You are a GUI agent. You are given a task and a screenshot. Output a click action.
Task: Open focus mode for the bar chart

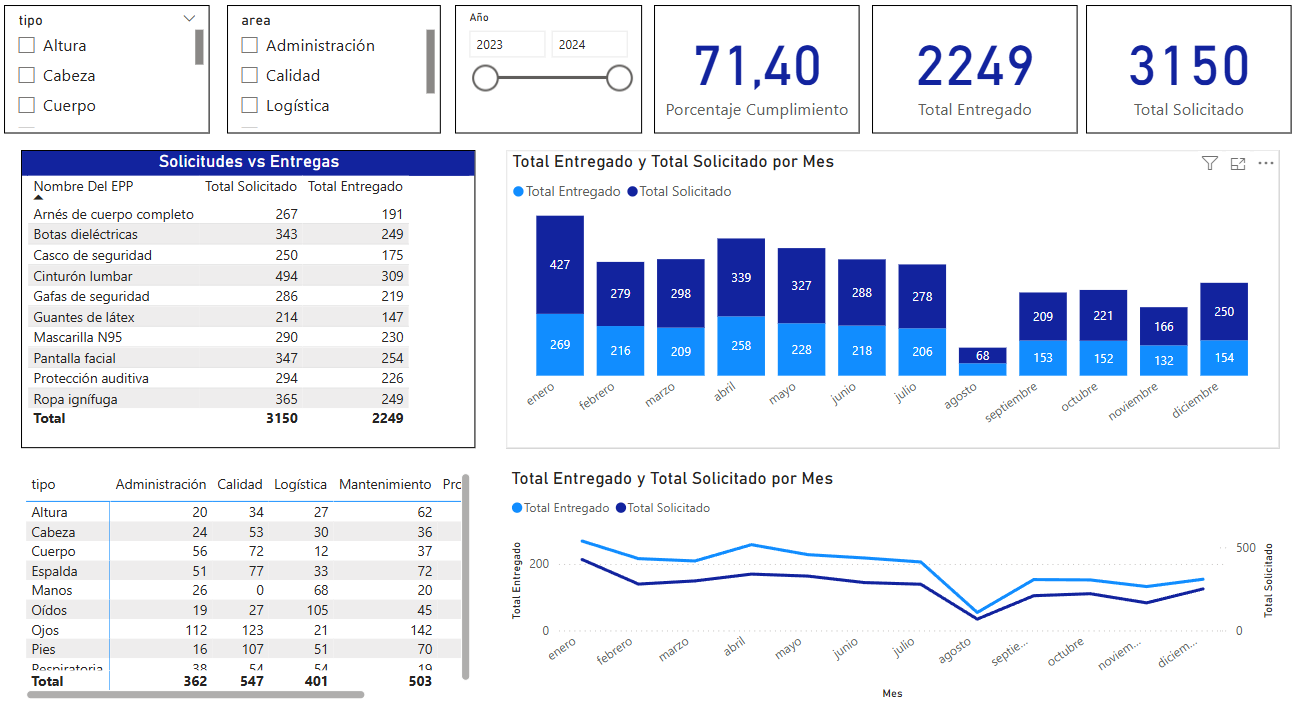point(1238,163)
